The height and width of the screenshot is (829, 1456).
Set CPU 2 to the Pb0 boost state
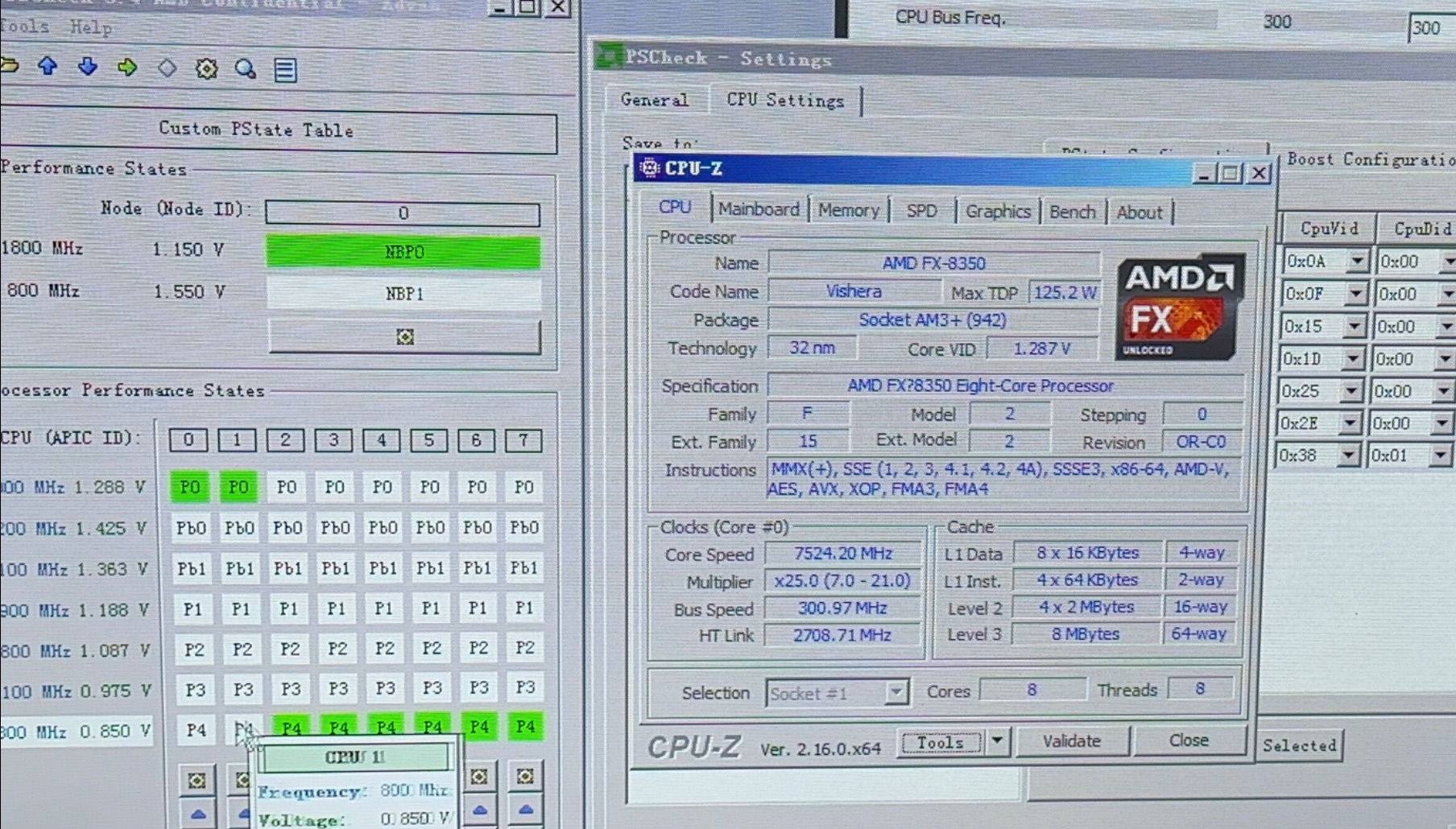point(287,528)
